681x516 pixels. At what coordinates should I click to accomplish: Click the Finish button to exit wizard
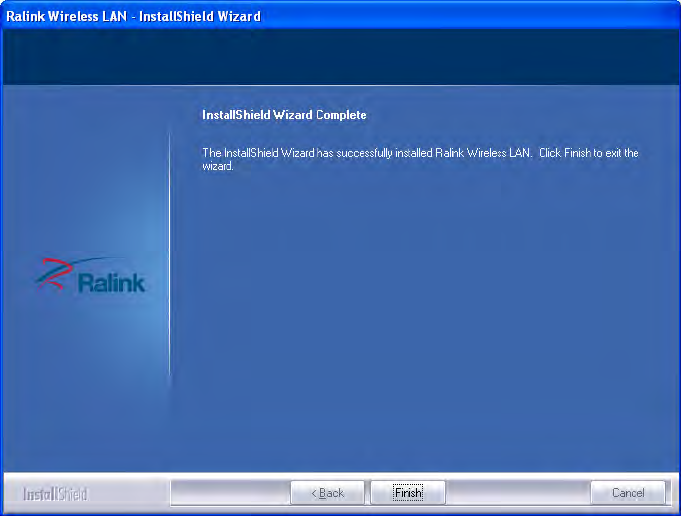coord(408,493)
